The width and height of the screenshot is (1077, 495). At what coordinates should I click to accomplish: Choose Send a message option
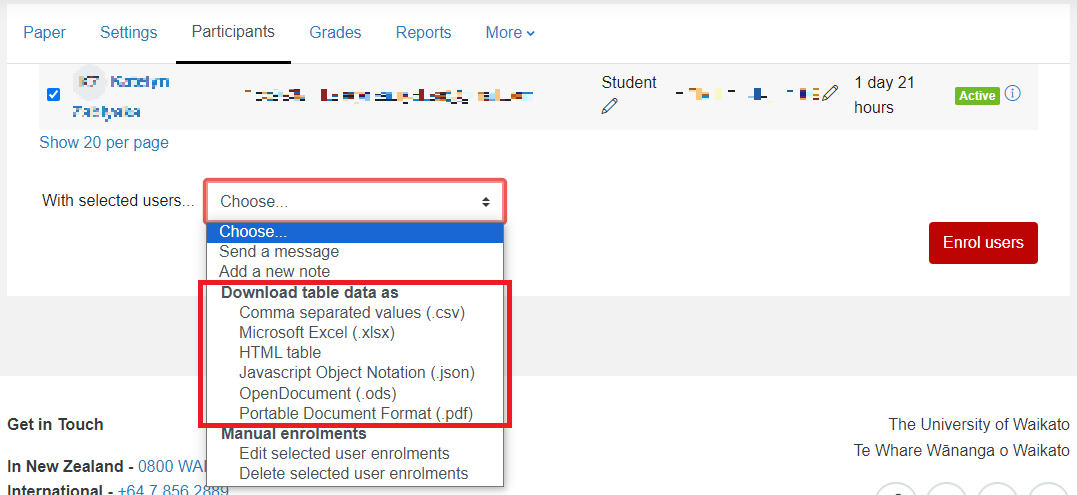[279, 251]
